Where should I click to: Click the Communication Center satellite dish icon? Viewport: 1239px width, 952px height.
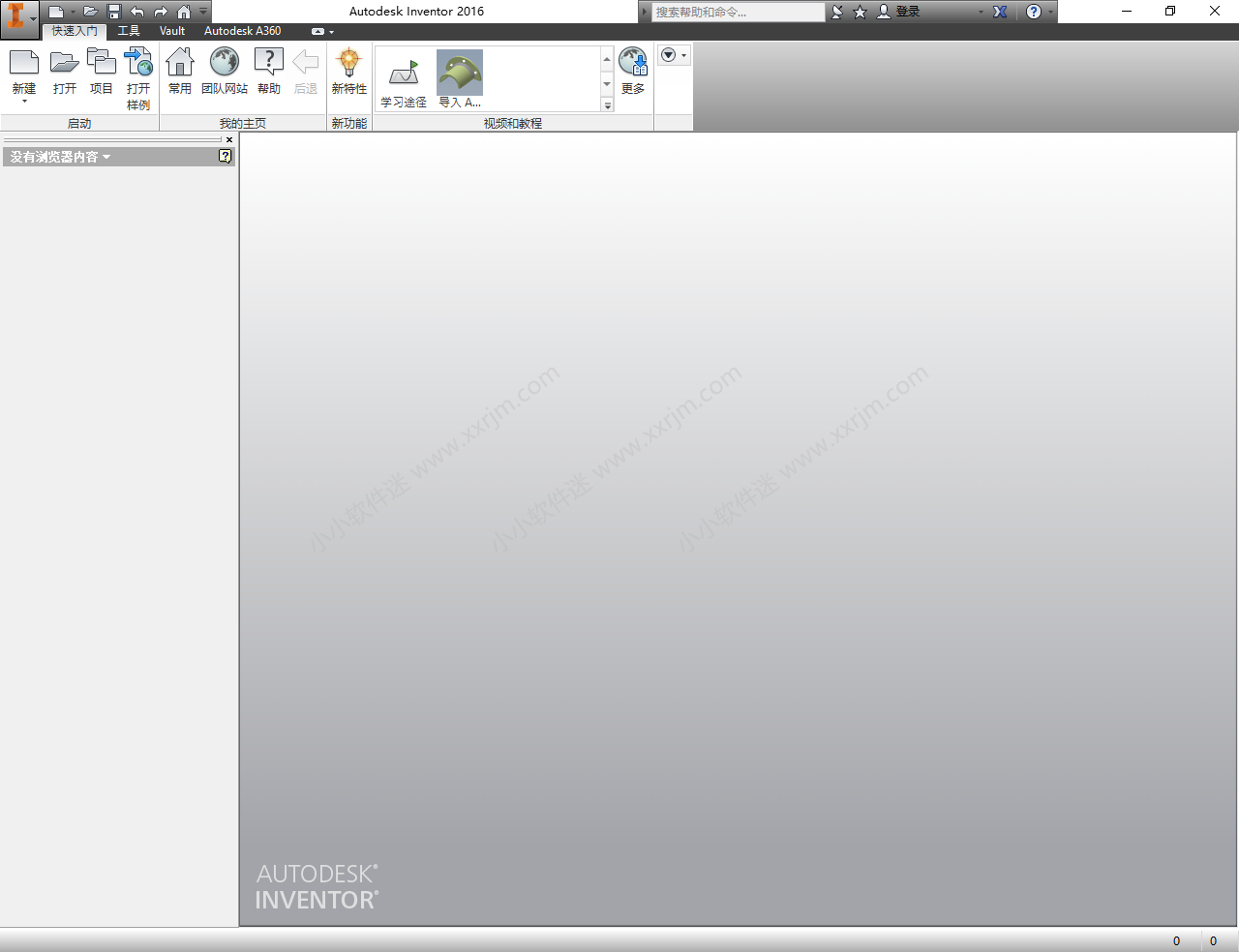837,12
